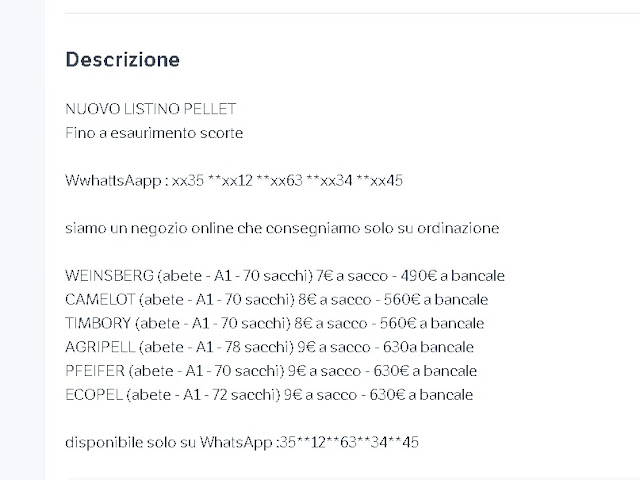The image size is (640, 480).
Task: Click the Descrizione heading
Action: click(x=122, y=60)
